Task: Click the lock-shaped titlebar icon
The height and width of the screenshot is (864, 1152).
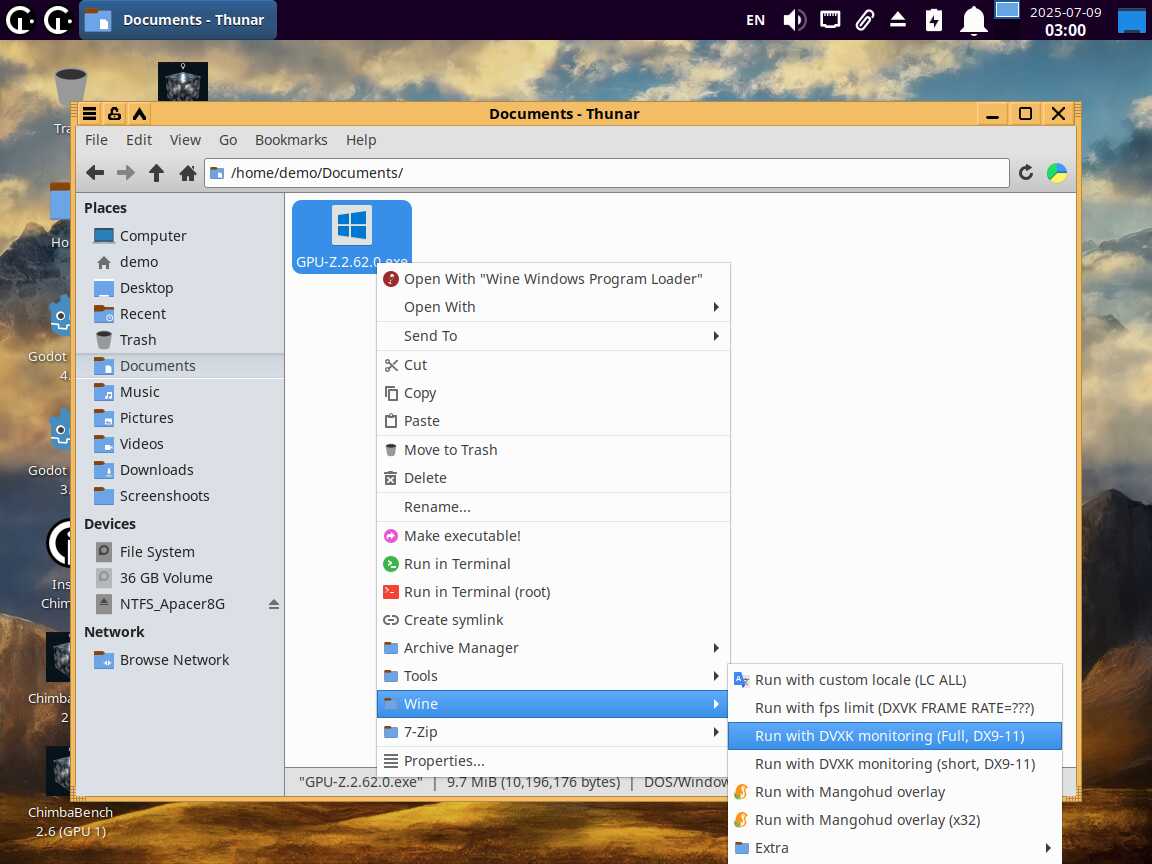Action: pyautogui.click(x=114, y=113)
